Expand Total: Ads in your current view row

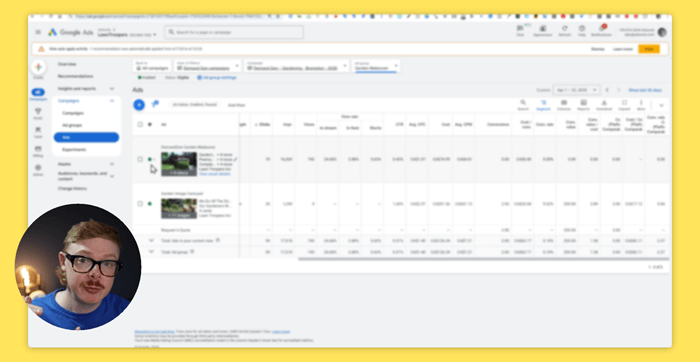click(x=151, y=240)
